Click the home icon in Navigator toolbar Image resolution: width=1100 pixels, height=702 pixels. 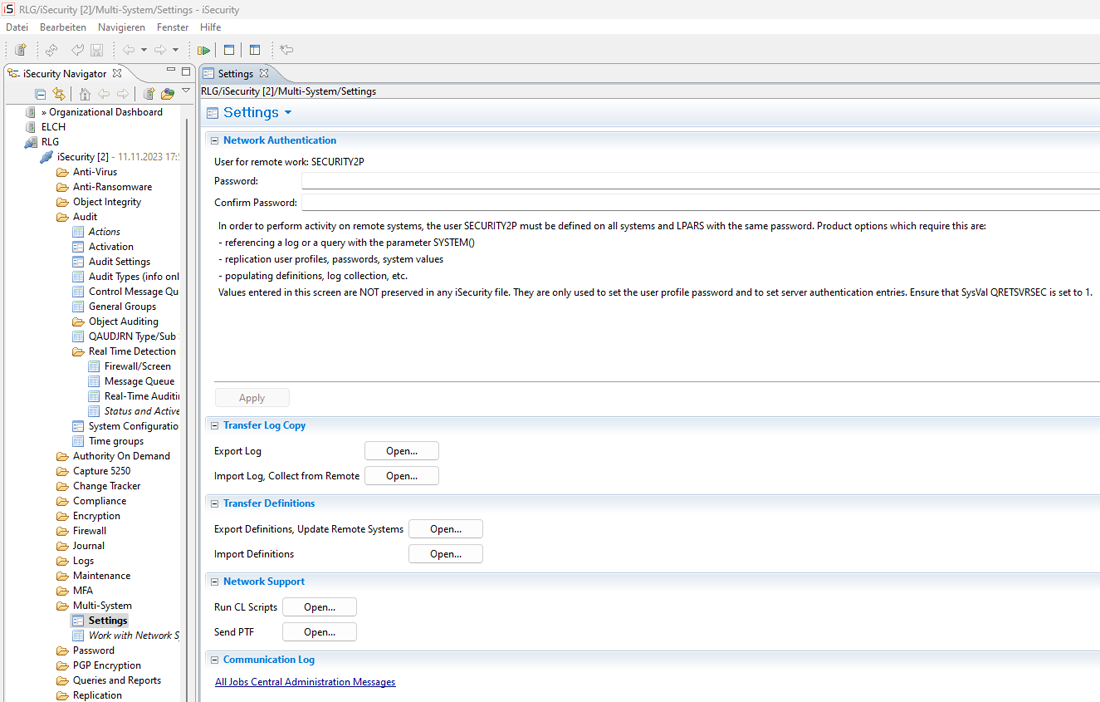[85, 94]
